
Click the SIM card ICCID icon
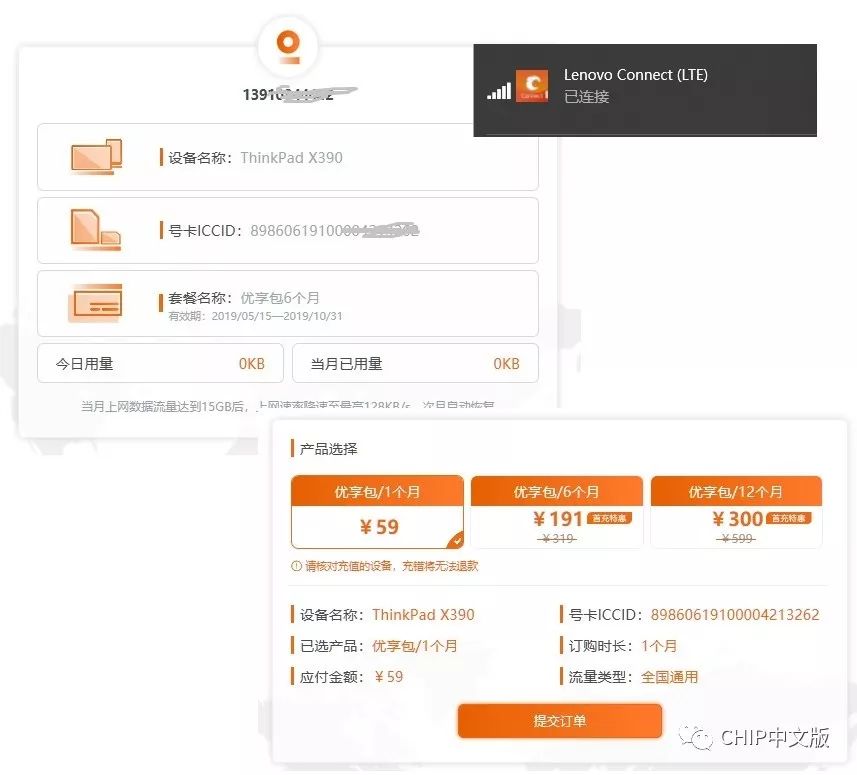(96, 230)
